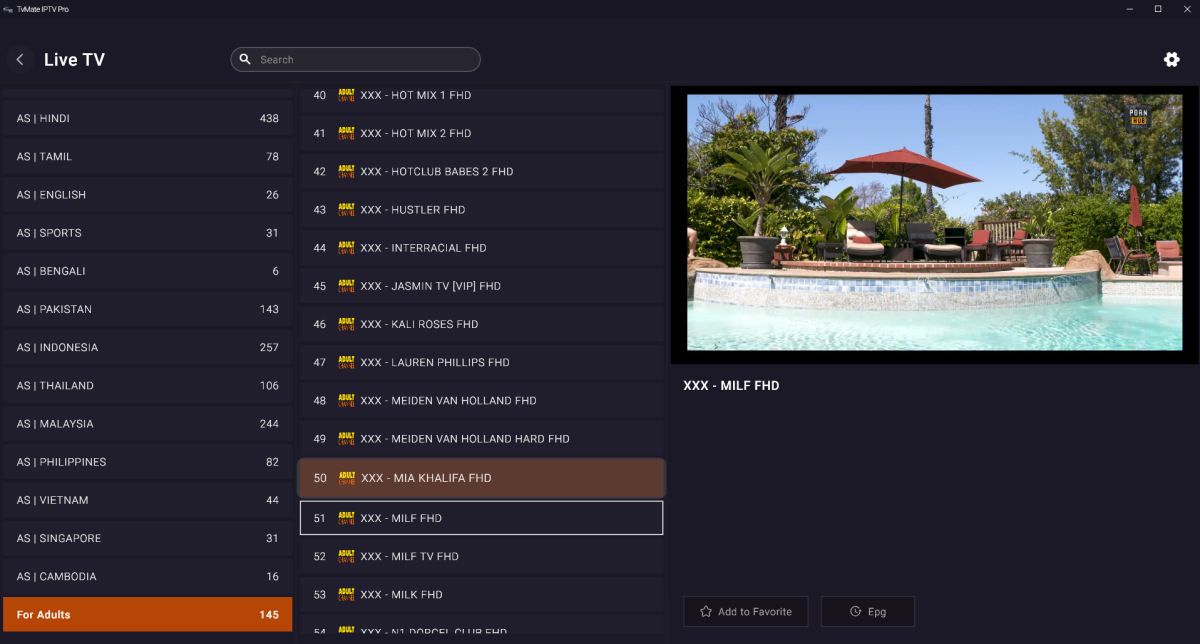
Task: Open the AS | SINGAPORE category
Action: 147,538
